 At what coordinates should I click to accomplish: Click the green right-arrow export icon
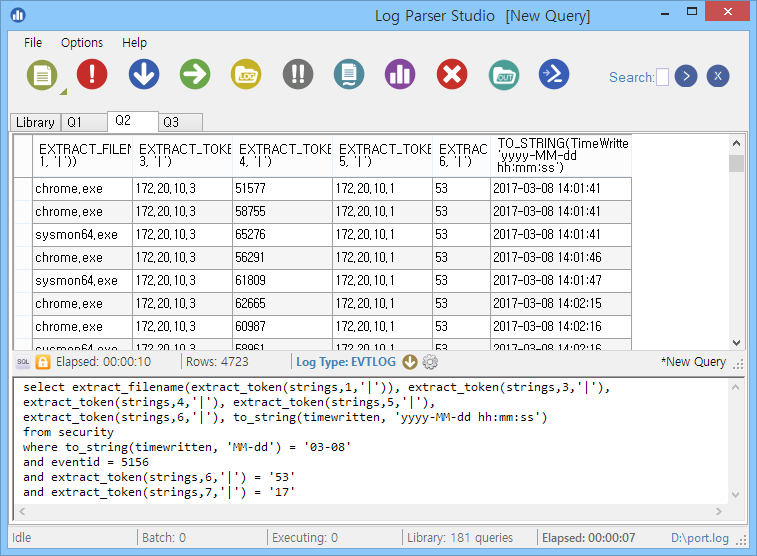pyautogui.click(x=195, y=74)
